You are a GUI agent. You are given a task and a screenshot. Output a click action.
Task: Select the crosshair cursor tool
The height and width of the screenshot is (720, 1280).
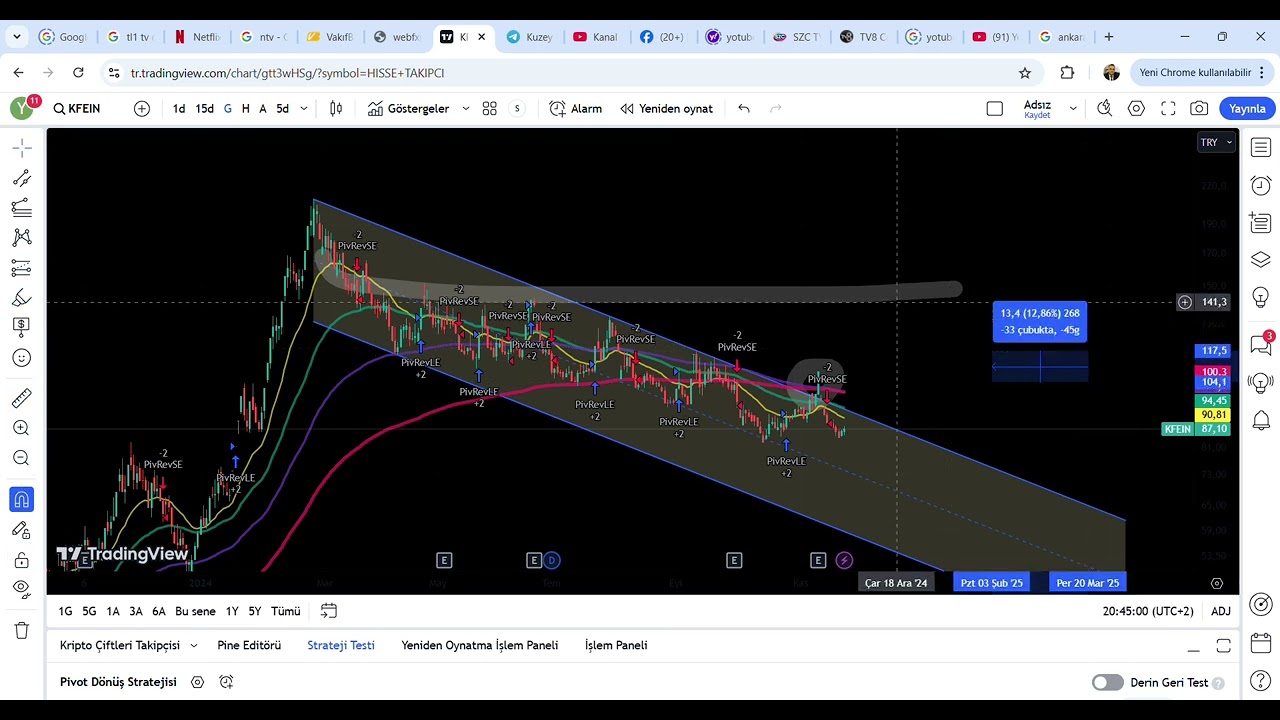coord(22,148)
